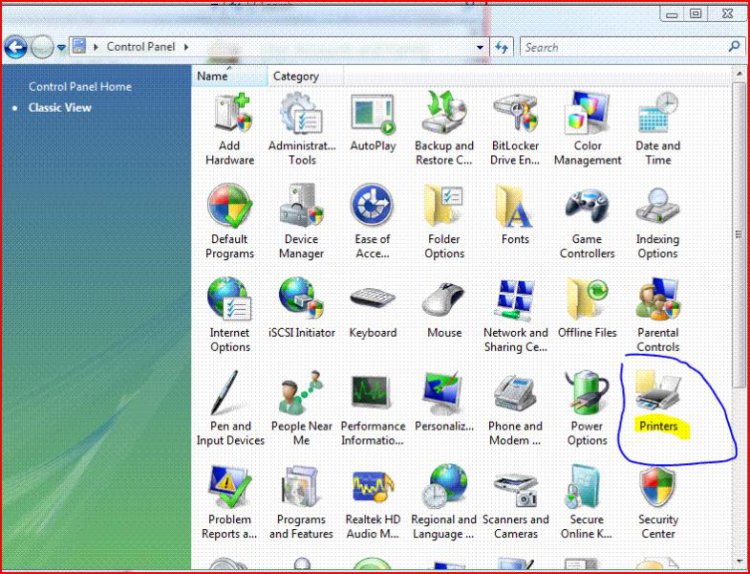Viewport: 750px width, 574px height.
Task: Sort items by Category column header
Action: pyautogui.click(x=305, y=76)
